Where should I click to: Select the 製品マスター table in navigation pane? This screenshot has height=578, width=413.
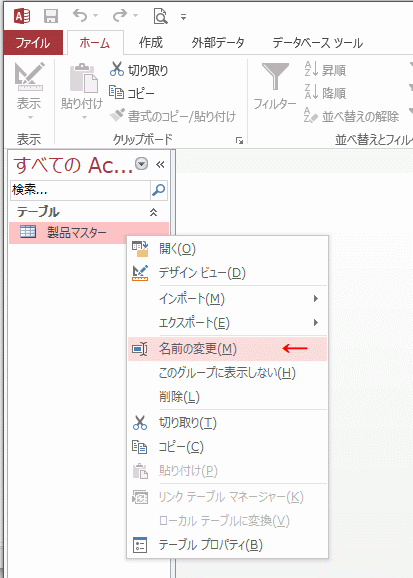click(89, 233)
